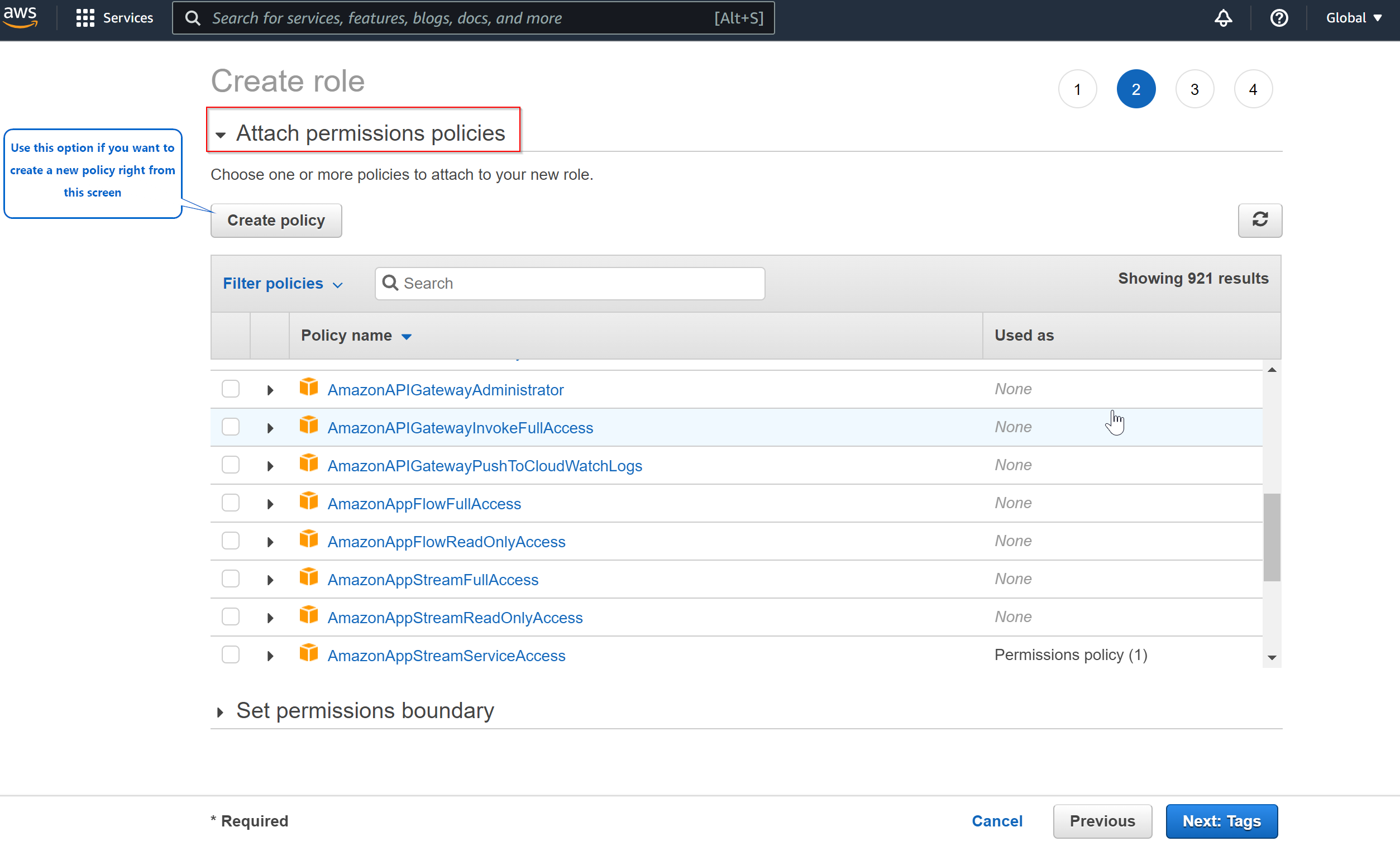Click the Previous button

point(1102,820)
